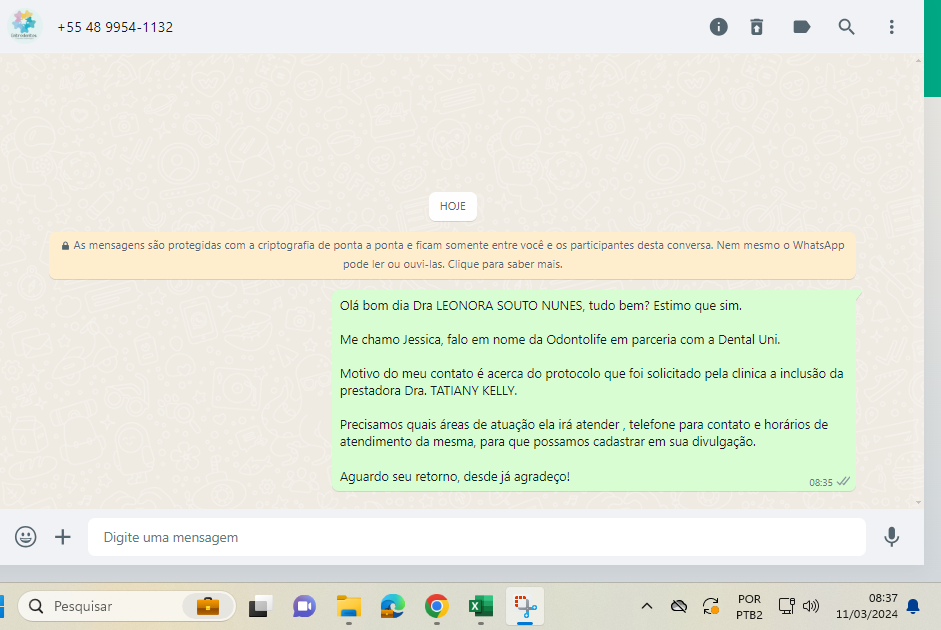Expand hidden system tray icons chevron
This screenshot has width=941, height=630.
tap(647, 607)
